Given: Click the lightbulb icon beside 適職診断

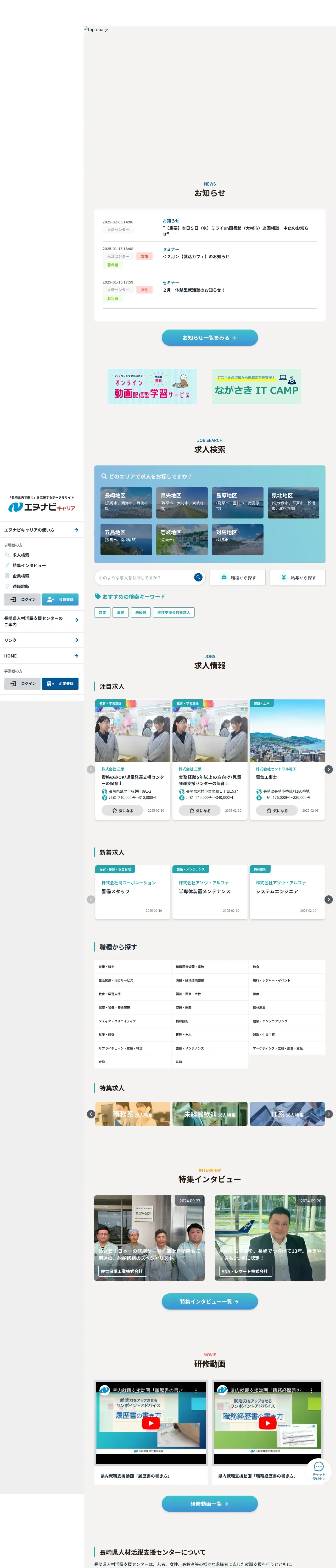Looking at the screenshot, I should [x=7, y=586].
